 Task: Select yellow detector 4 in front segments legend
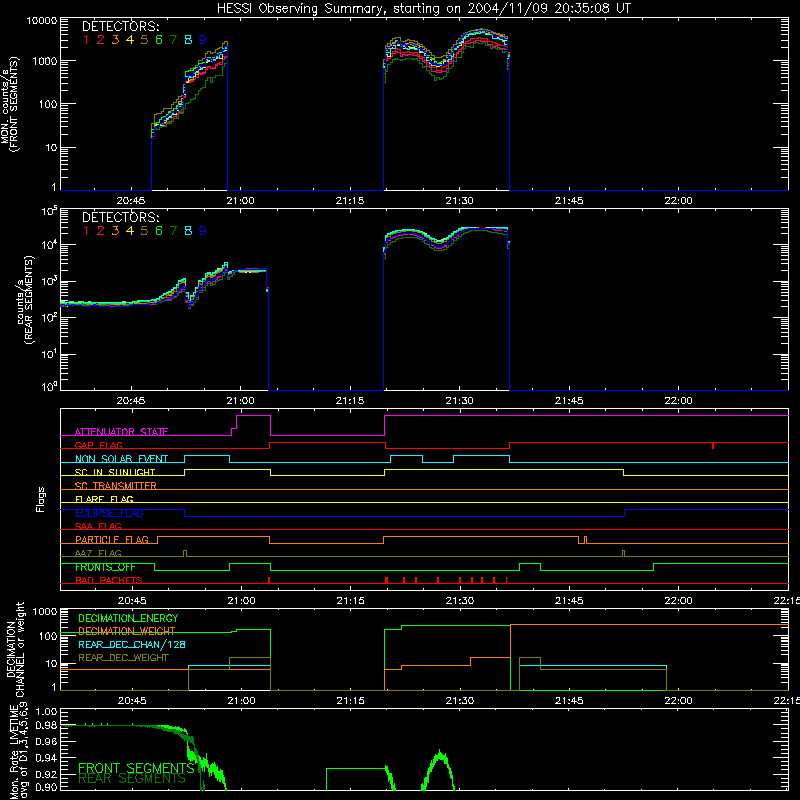coord(130,40)
